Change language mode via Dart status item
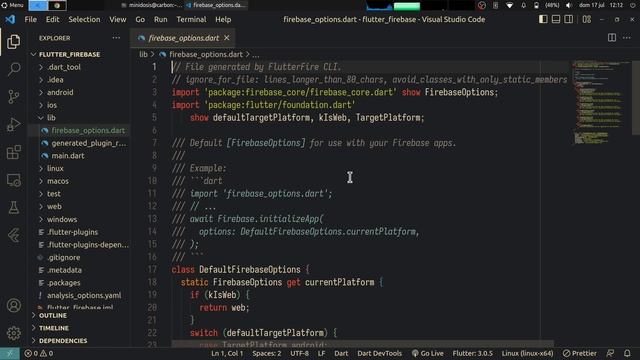640x360 pixels. [x=341, y=353]
